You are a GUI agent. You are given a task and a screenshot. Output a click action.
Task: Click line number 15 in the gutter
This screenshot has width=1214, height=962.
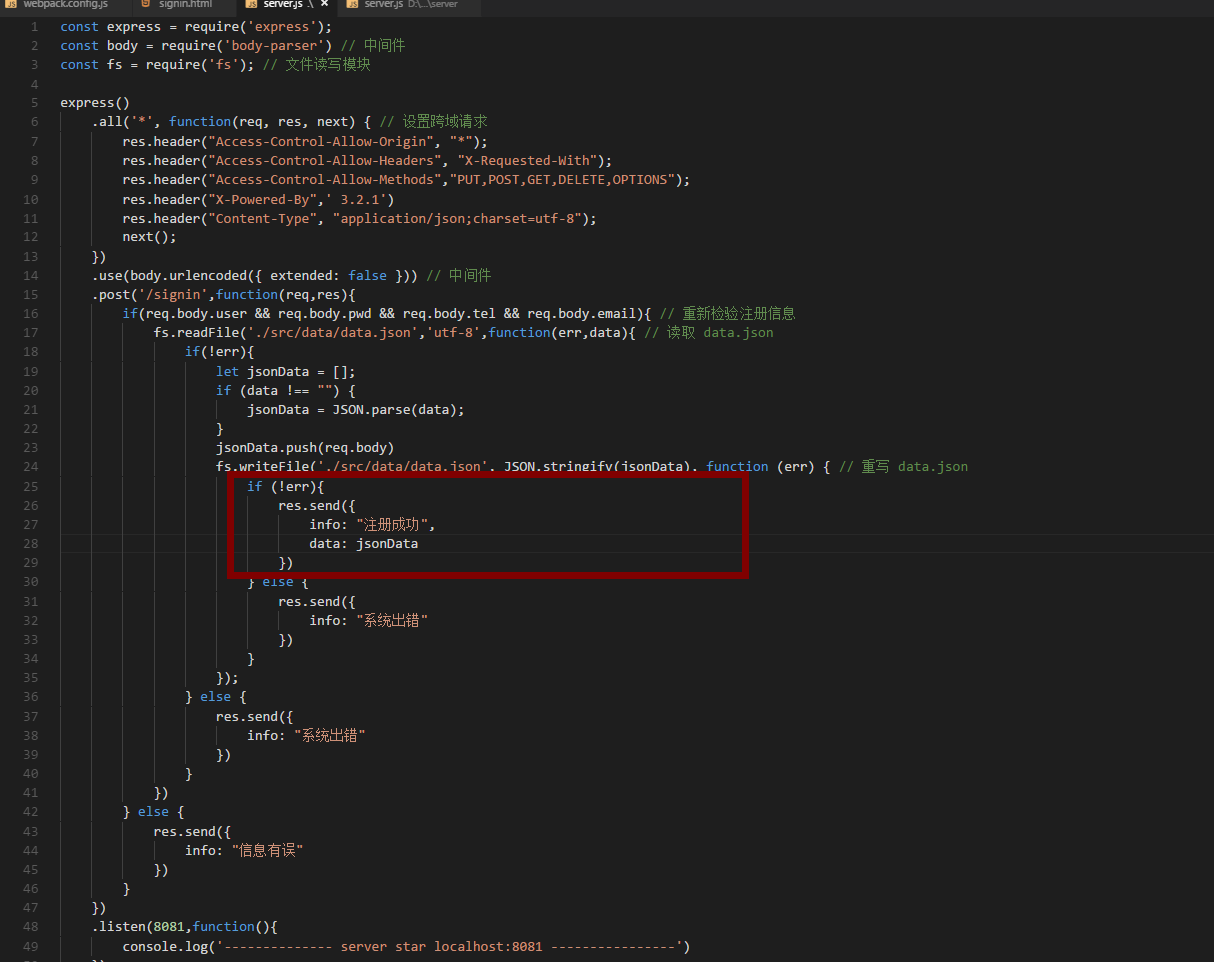(x=31, y=294)
